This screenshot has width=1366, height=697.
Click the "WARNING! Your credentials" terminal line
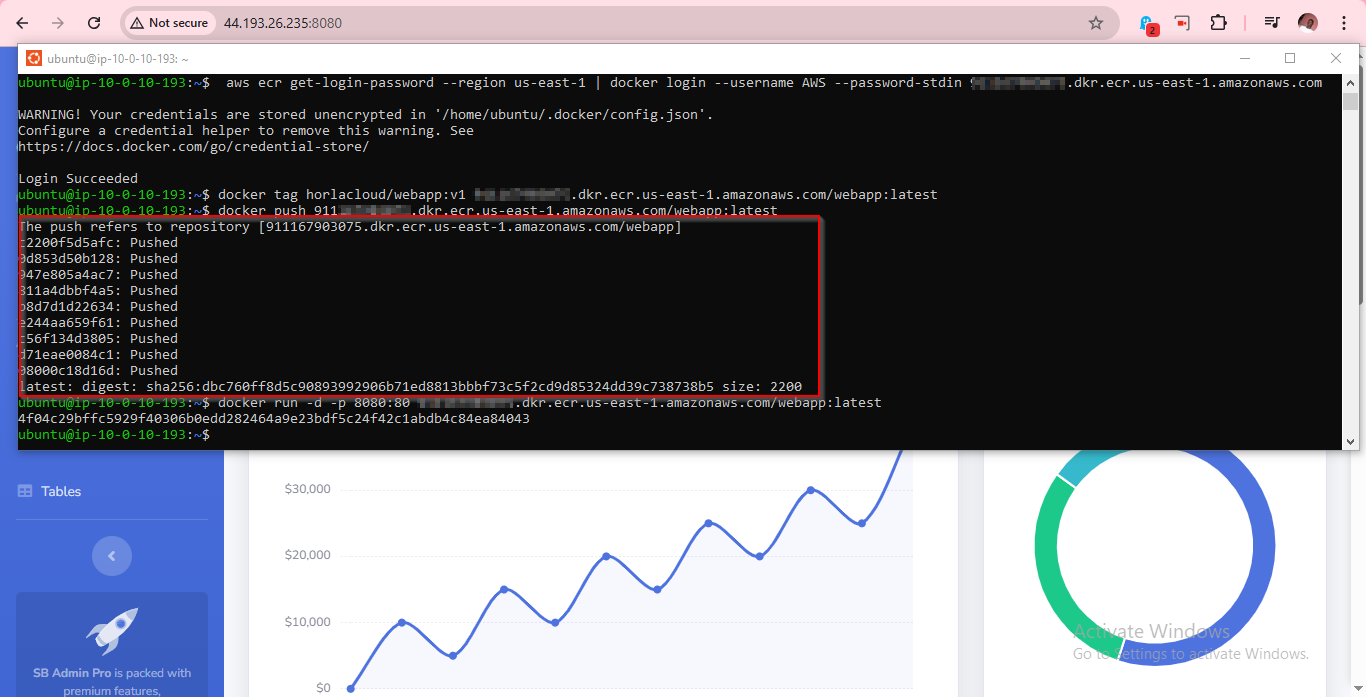tap(368, 114)
